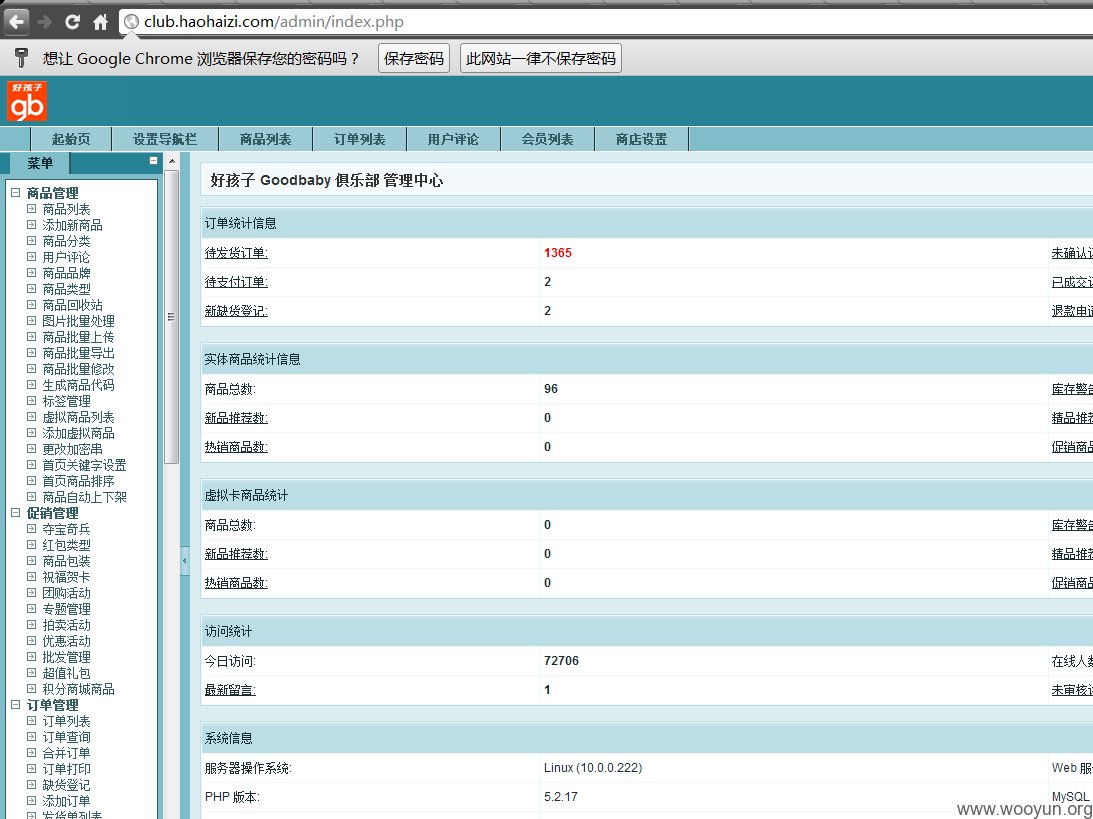Click the browser forward arrow
Image resolution: width=1093 pixels, height=819 pixels.
pos(45,22)
